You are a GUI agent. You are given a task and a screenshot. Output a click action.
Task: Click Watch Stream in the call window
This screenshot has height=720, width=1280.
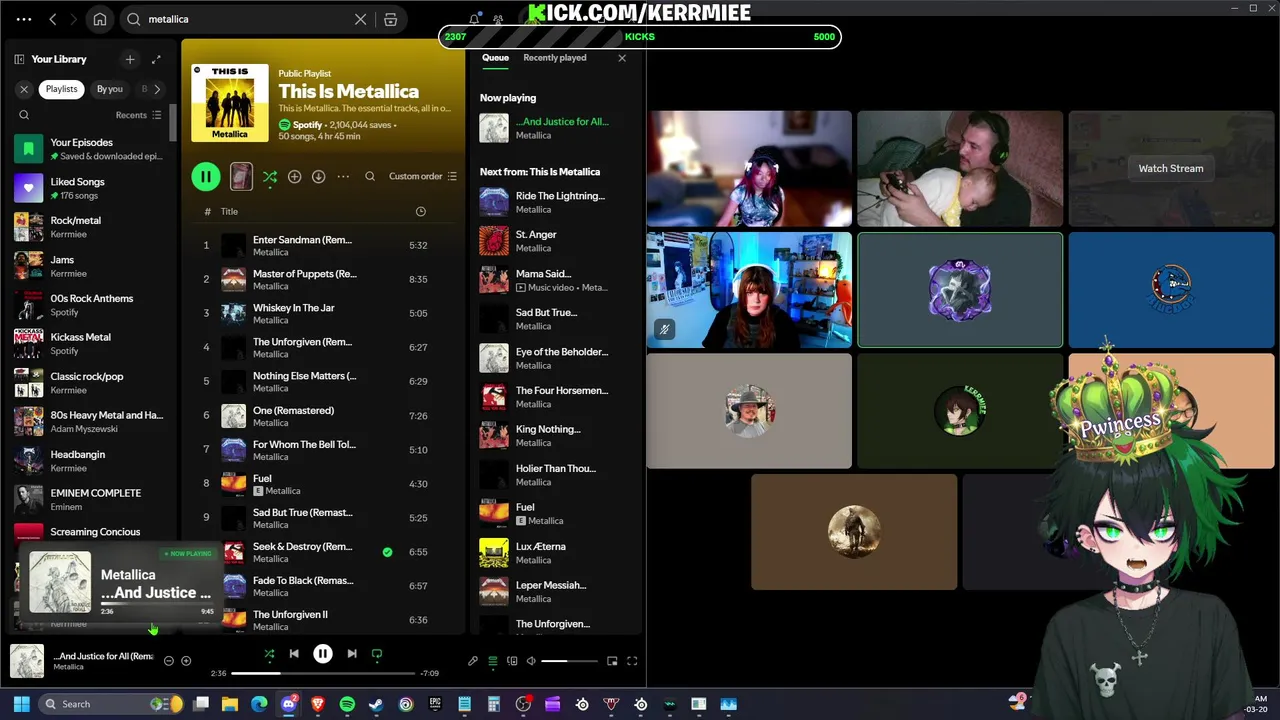[1171, 168]
